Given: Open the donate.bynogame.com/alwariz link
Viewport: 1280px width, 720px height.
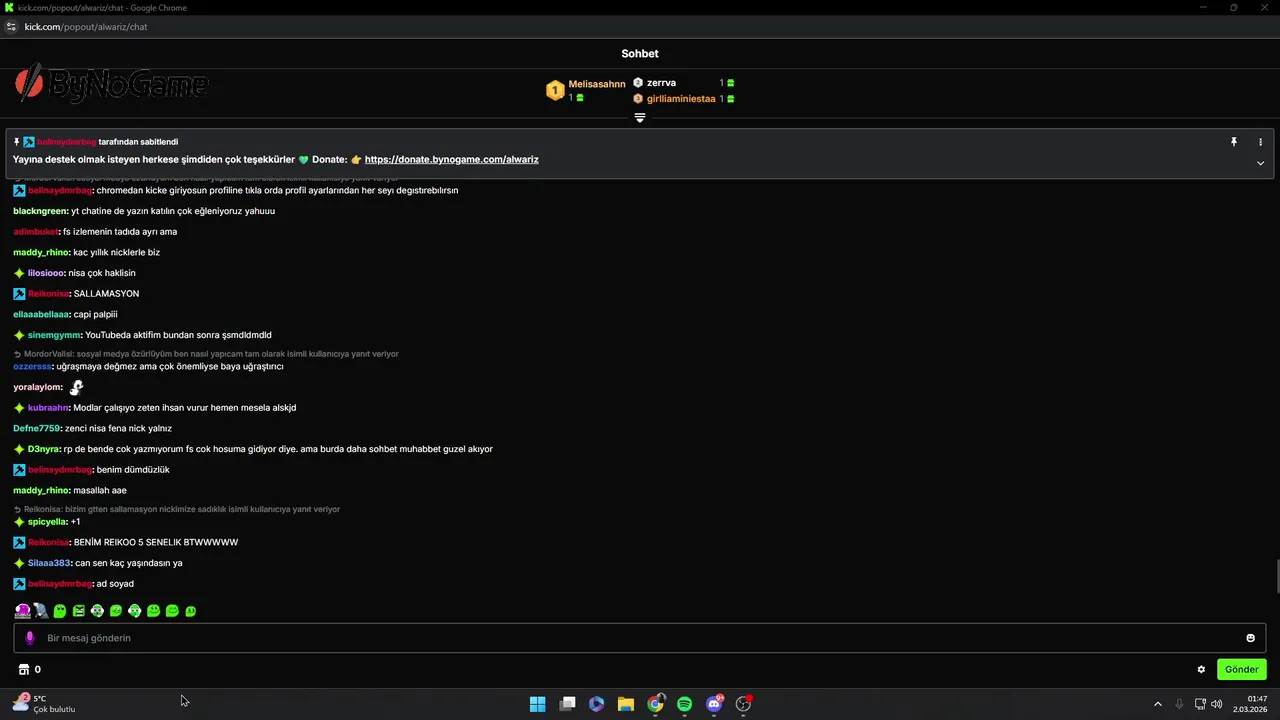Looking at the screenshot, I should coord(452,159).
